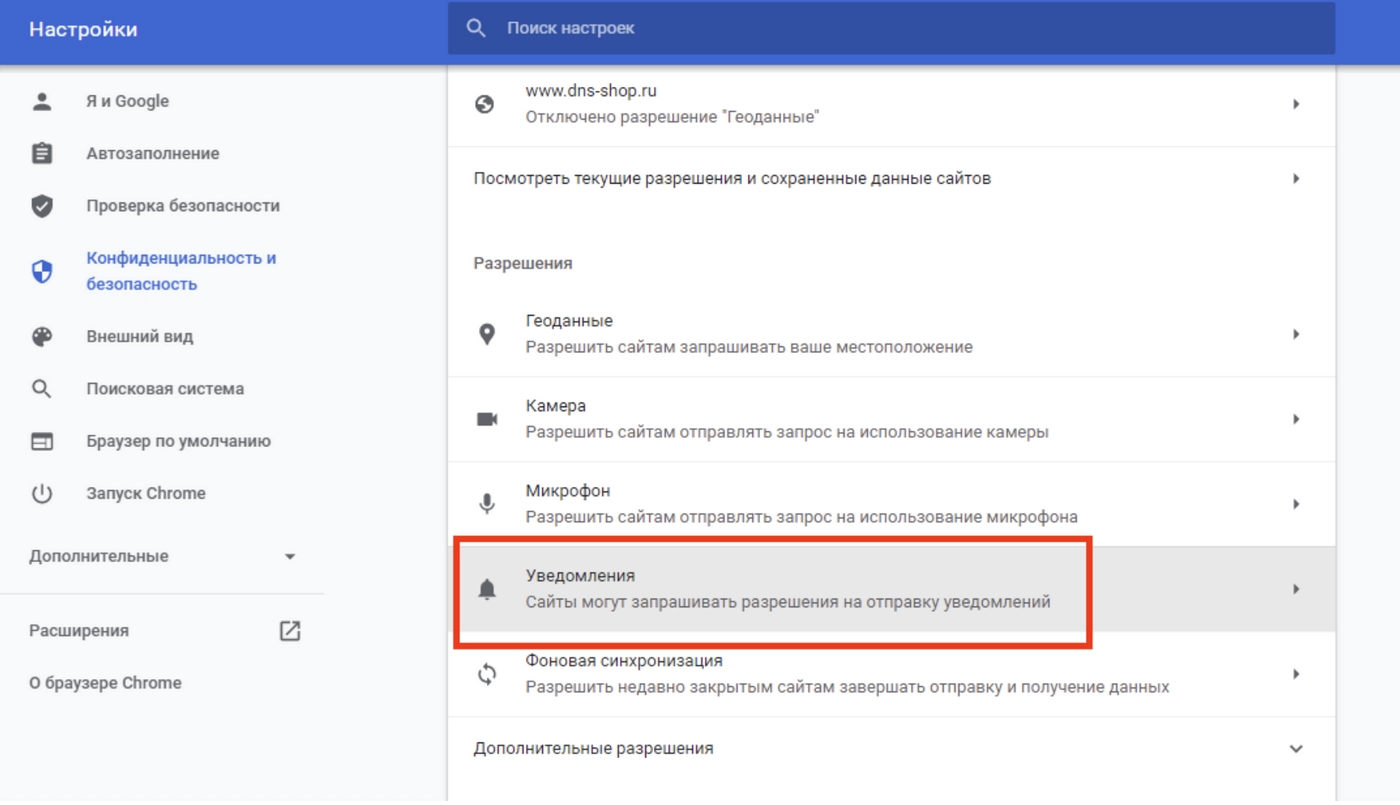Open Уведомления permission settings
This screenshot has width=1400, height=805.
tap(891, 589)
